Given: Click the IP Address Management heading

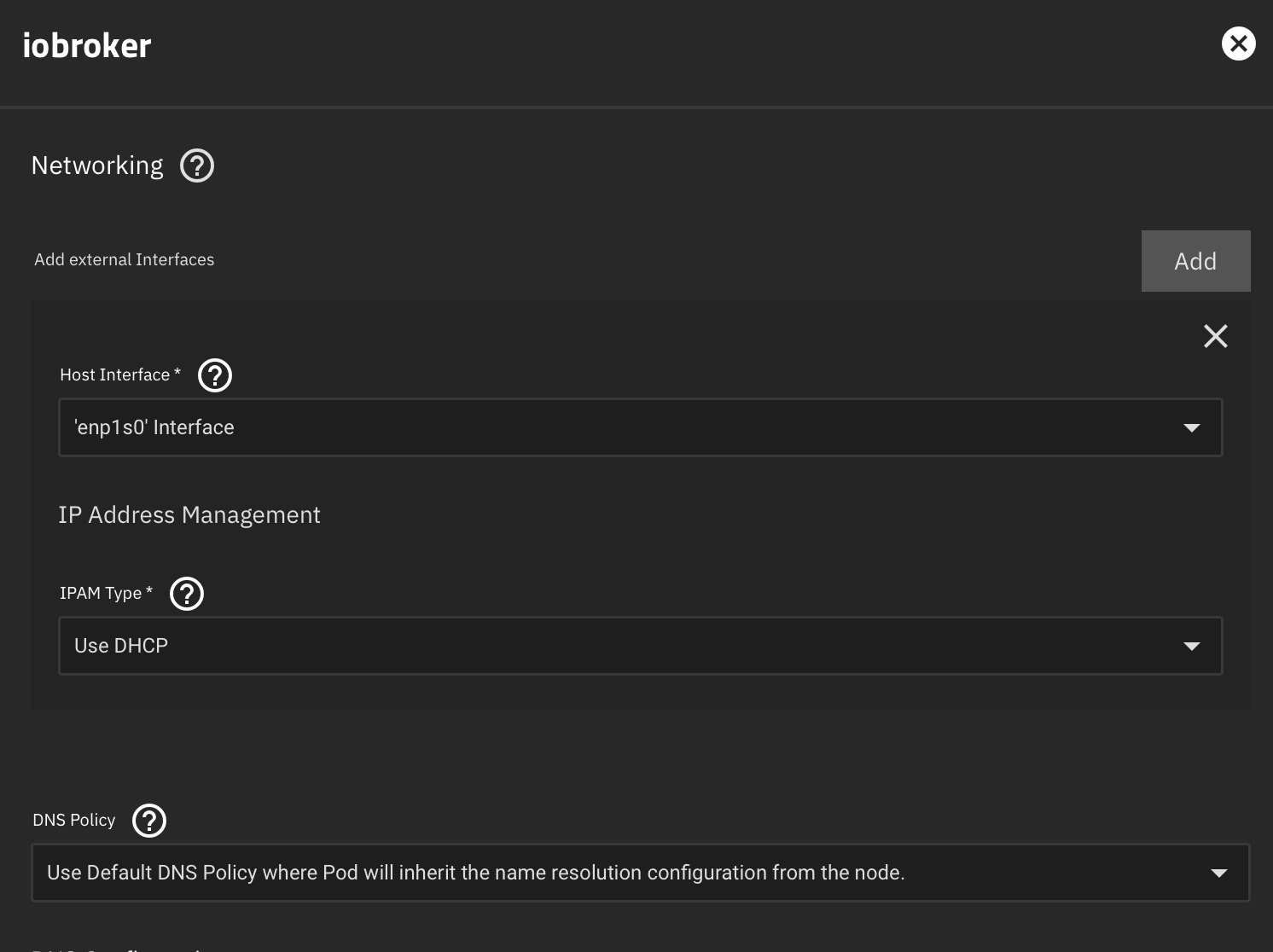Looking at the screenshot, I should (189, 515).
